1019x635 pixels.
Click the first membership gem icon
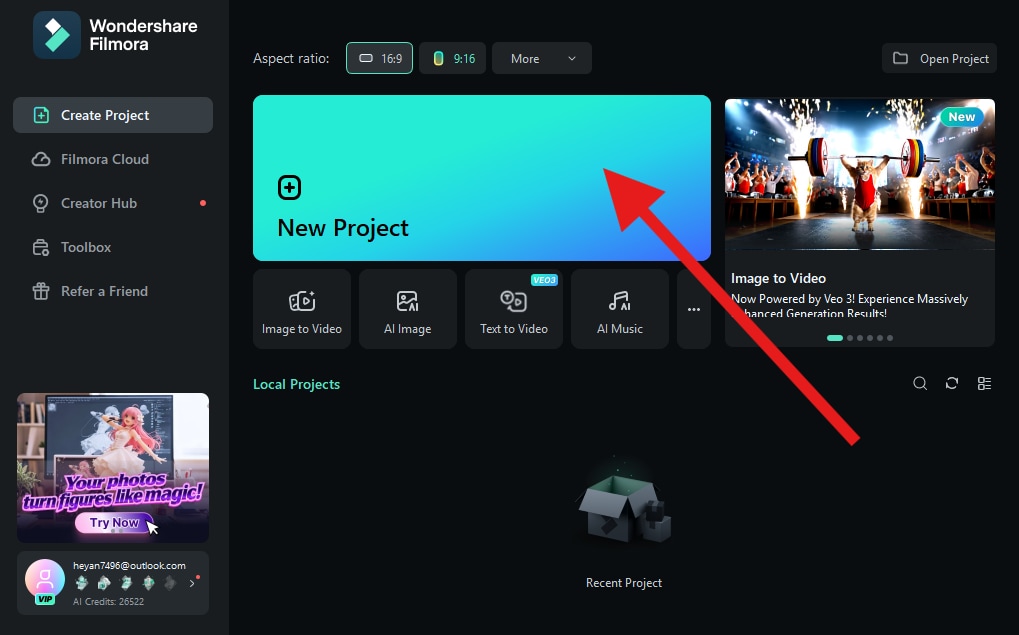point(82,583)
